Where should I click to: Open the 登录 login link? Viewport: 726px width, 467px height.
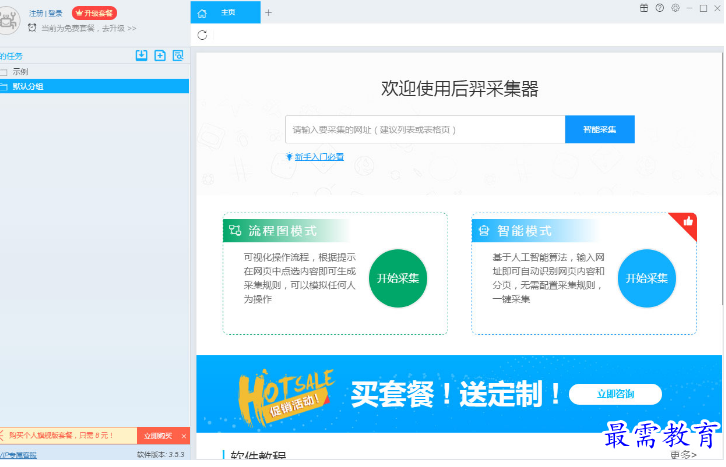click(x=55, y=13)
